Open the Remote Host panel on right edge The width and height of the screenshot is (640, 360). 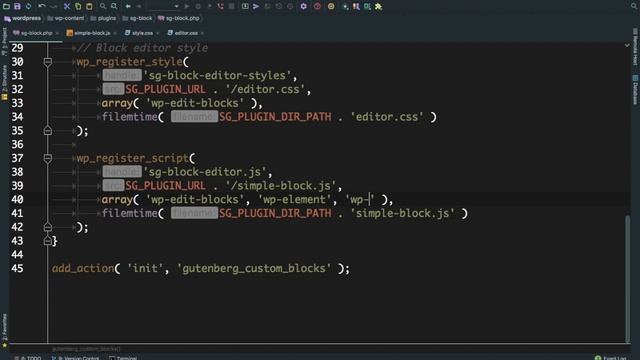point(635,47)
